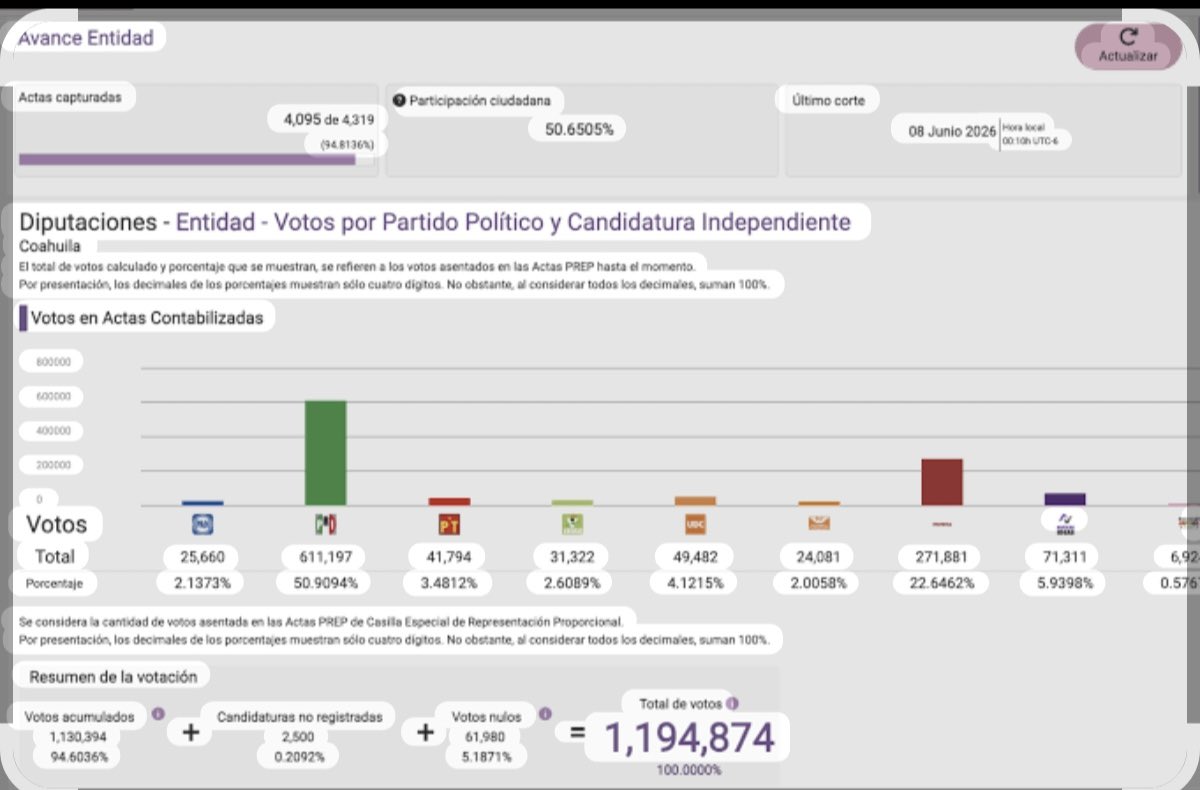This screenshot has height=790, width=1200.
Task: Click the 5.9398% percentage value
Action: (1065, 583)
